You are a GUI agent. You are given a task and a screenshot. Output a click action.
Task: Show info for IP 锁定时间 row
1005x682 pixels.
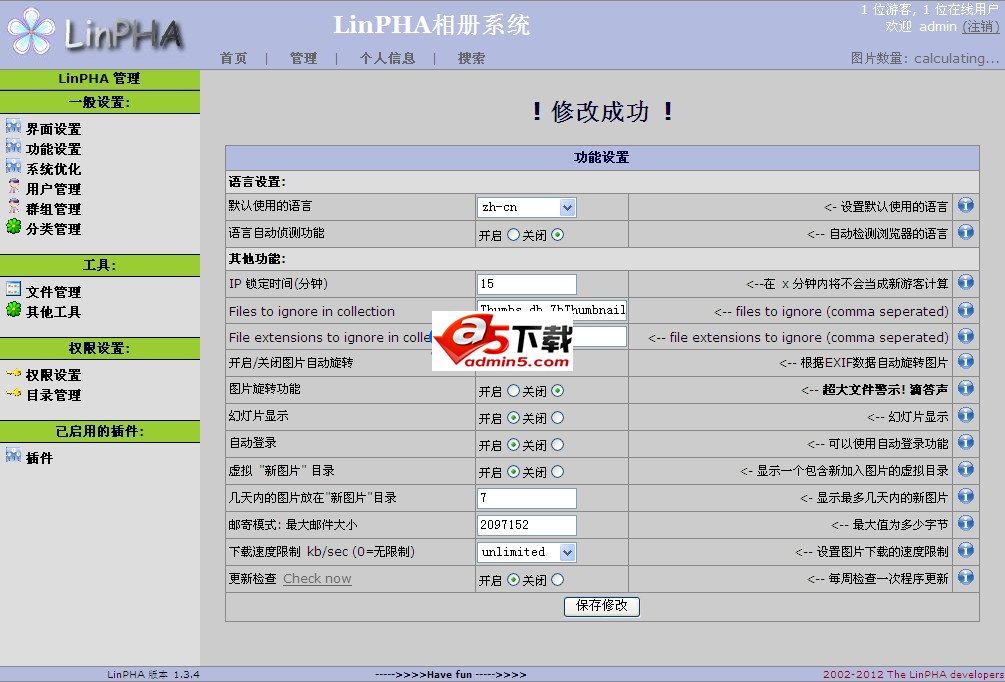(966, 282)
